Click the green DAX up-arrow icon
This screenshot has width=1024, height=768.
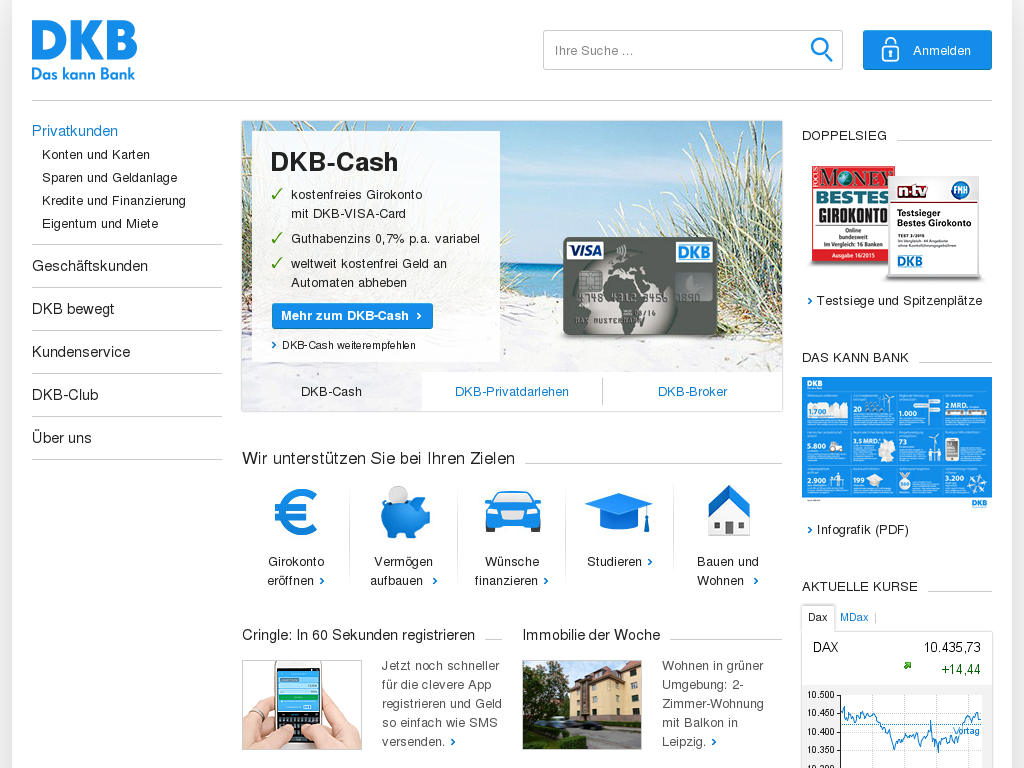907,665
